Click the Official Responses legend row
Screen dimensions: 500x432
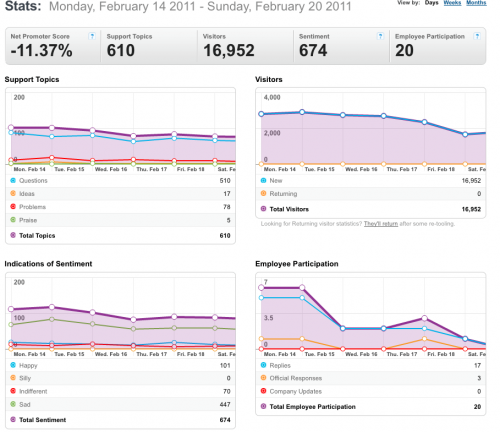tap(371, 378)
